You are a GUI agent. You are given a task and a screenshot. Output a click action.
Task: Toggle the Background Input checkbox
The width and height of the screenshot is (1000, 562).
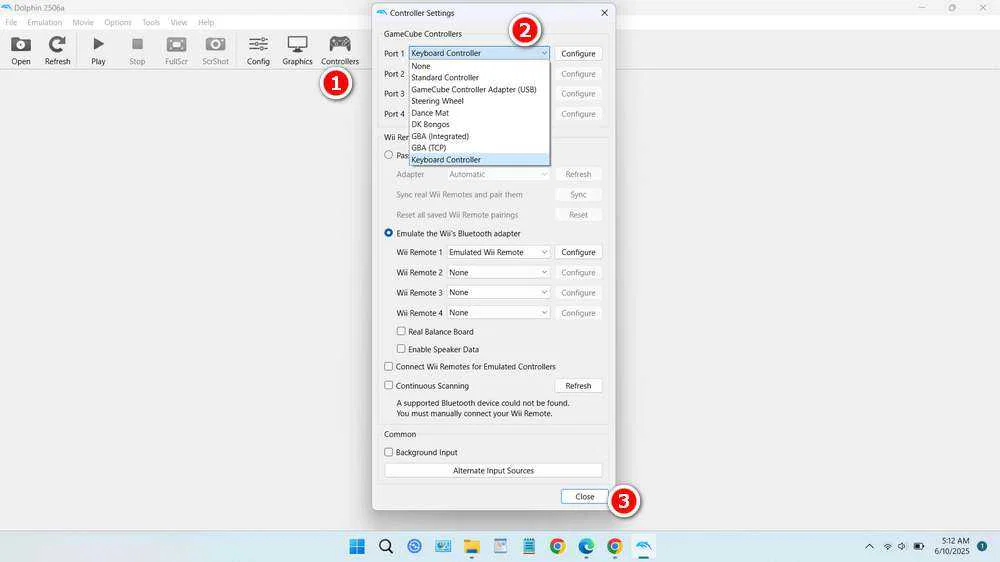click(x=389, y=453)
